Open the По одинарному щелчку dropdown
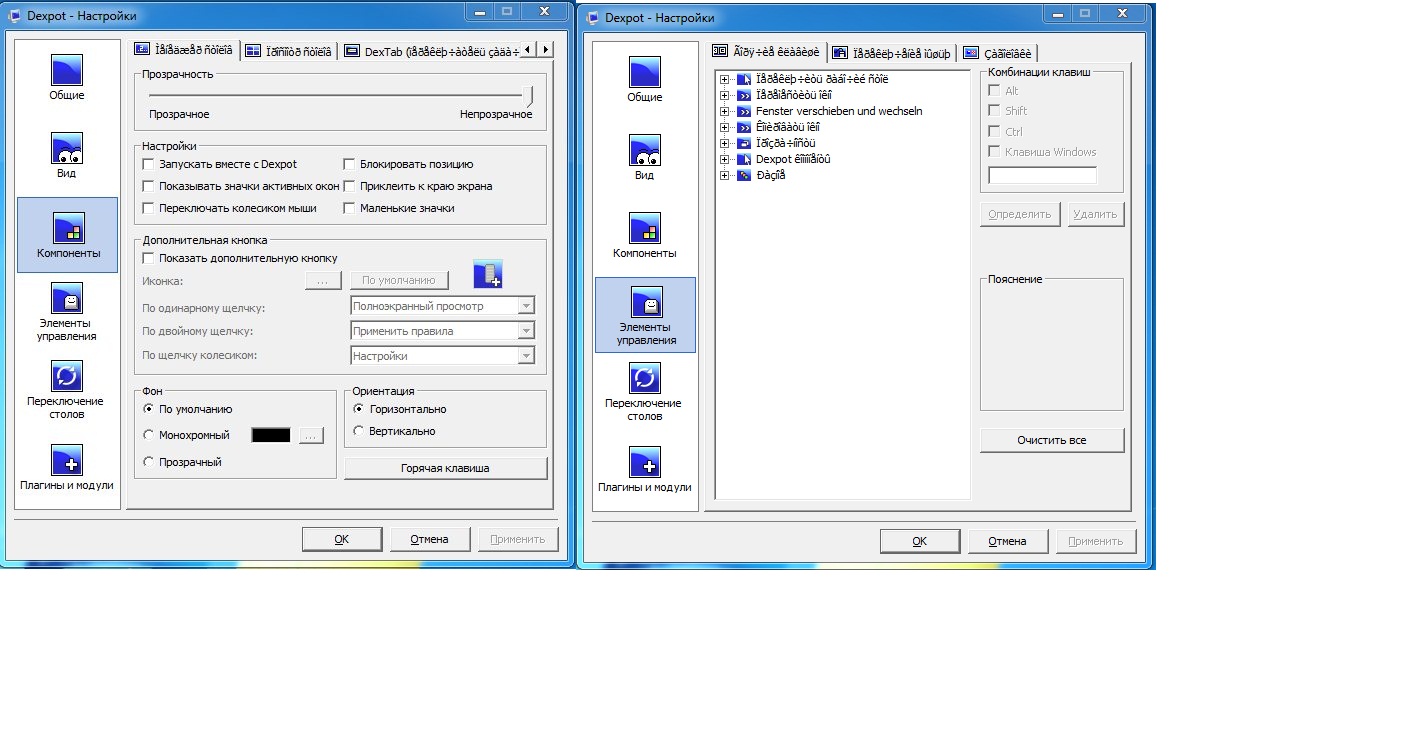 pos(527,306)
